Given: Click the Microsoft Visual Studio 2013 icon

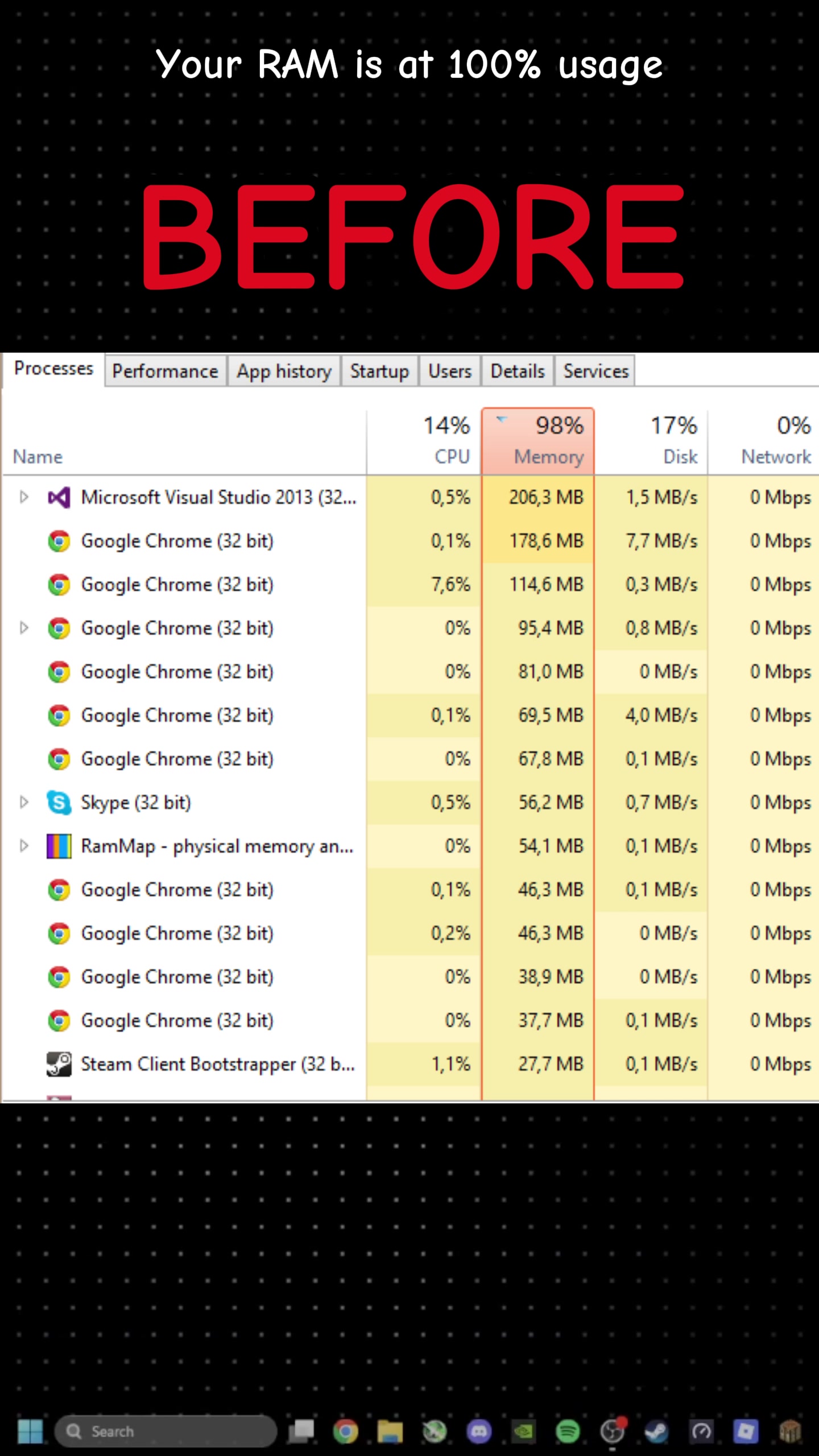Looking at the screenshot, I should tap(59, 498).
